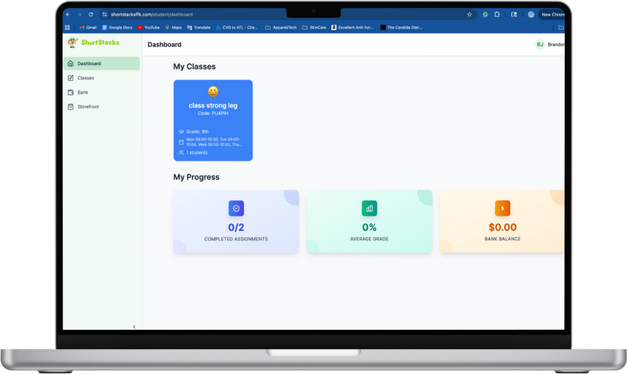Collapse the sidebar with the chevron arrow
Image resolution: width=628 pixels, height=374 pixels.
(134, 327)
